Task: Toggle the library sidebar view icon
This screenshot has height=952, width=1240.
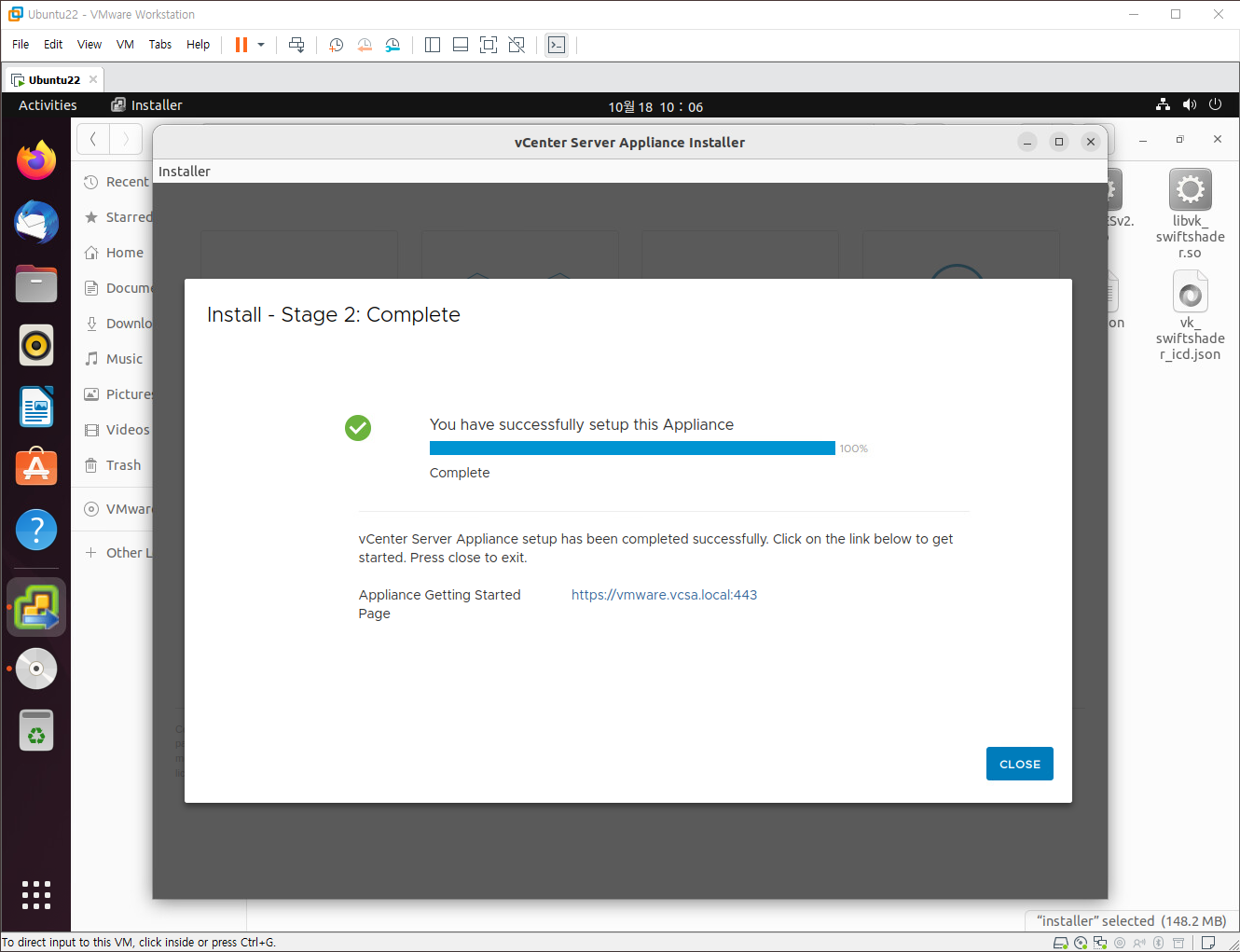Action: point(433,45)
